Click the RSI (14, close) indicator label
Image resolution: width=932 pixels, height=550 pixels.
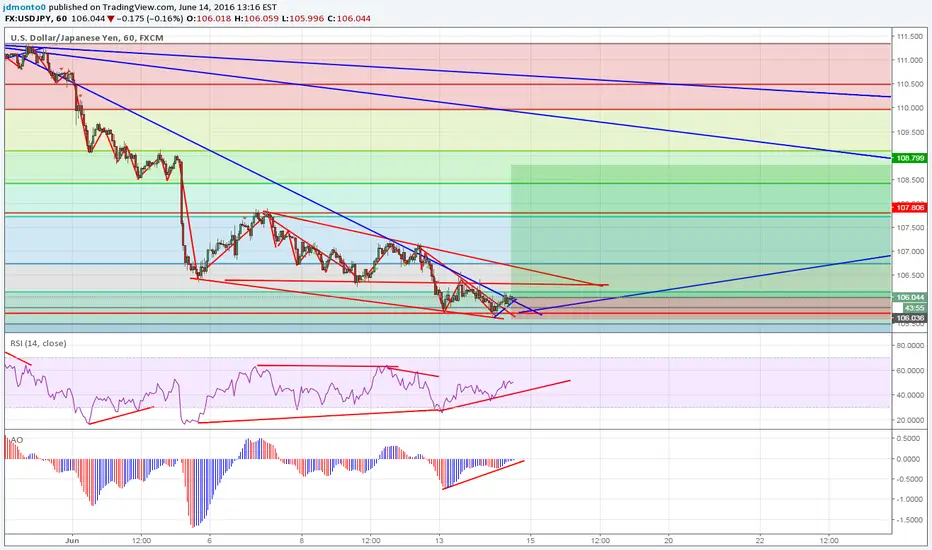click(38, 343)
